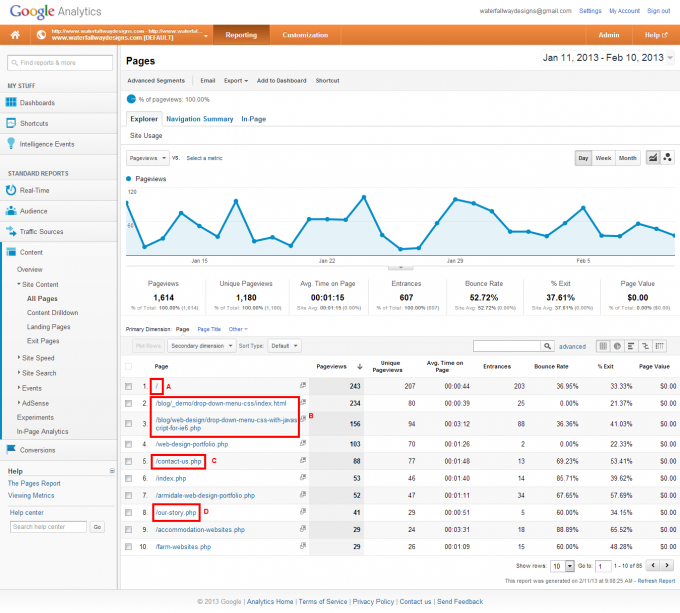The height and width of the screenshot is (613, 680).
Task: Open Shortcuts from the sidebar
Action: click(x=34, y=123)
